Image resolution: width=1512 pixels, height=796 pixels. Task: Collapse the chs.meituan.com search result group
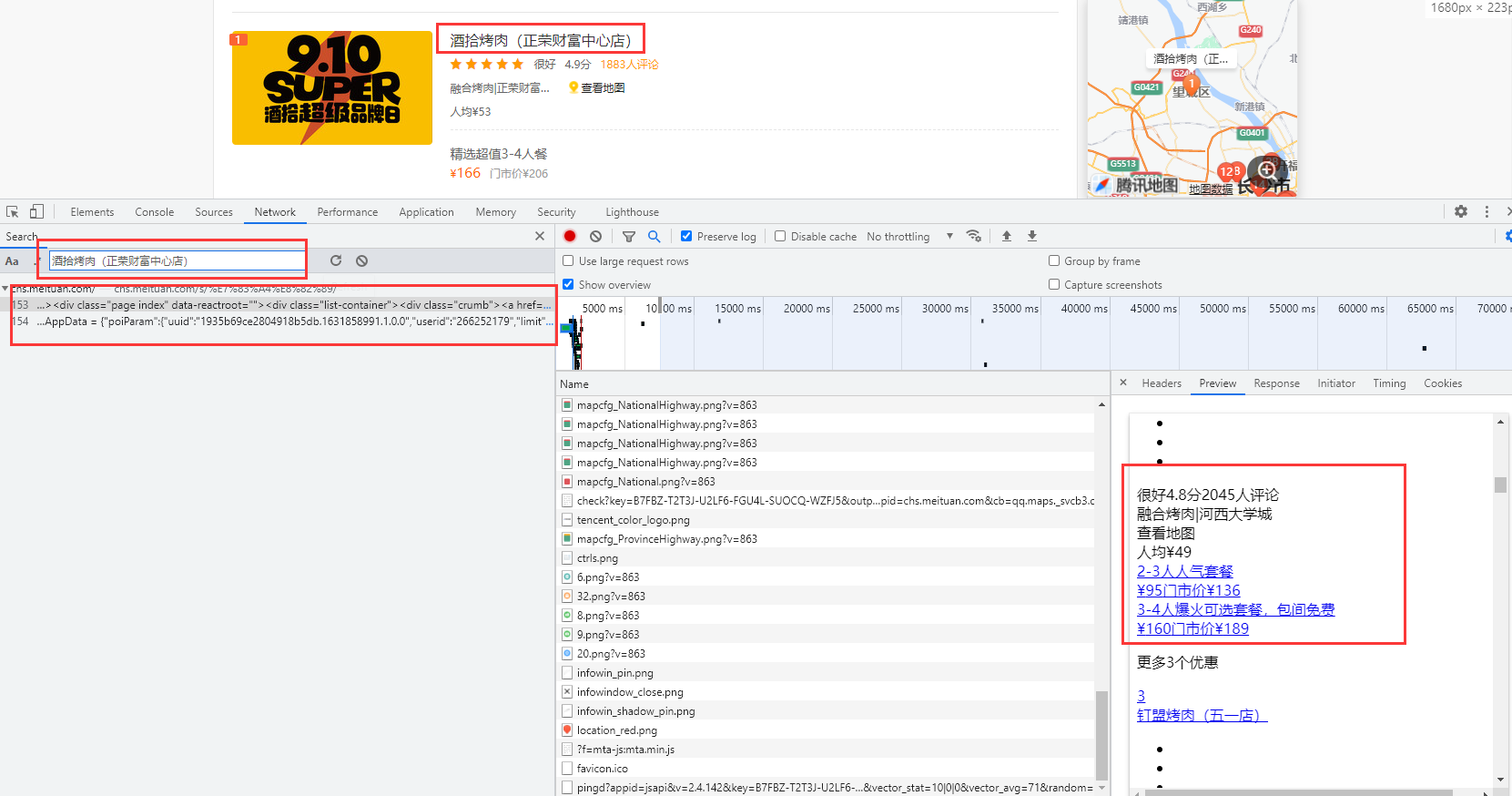coord(5,289)
